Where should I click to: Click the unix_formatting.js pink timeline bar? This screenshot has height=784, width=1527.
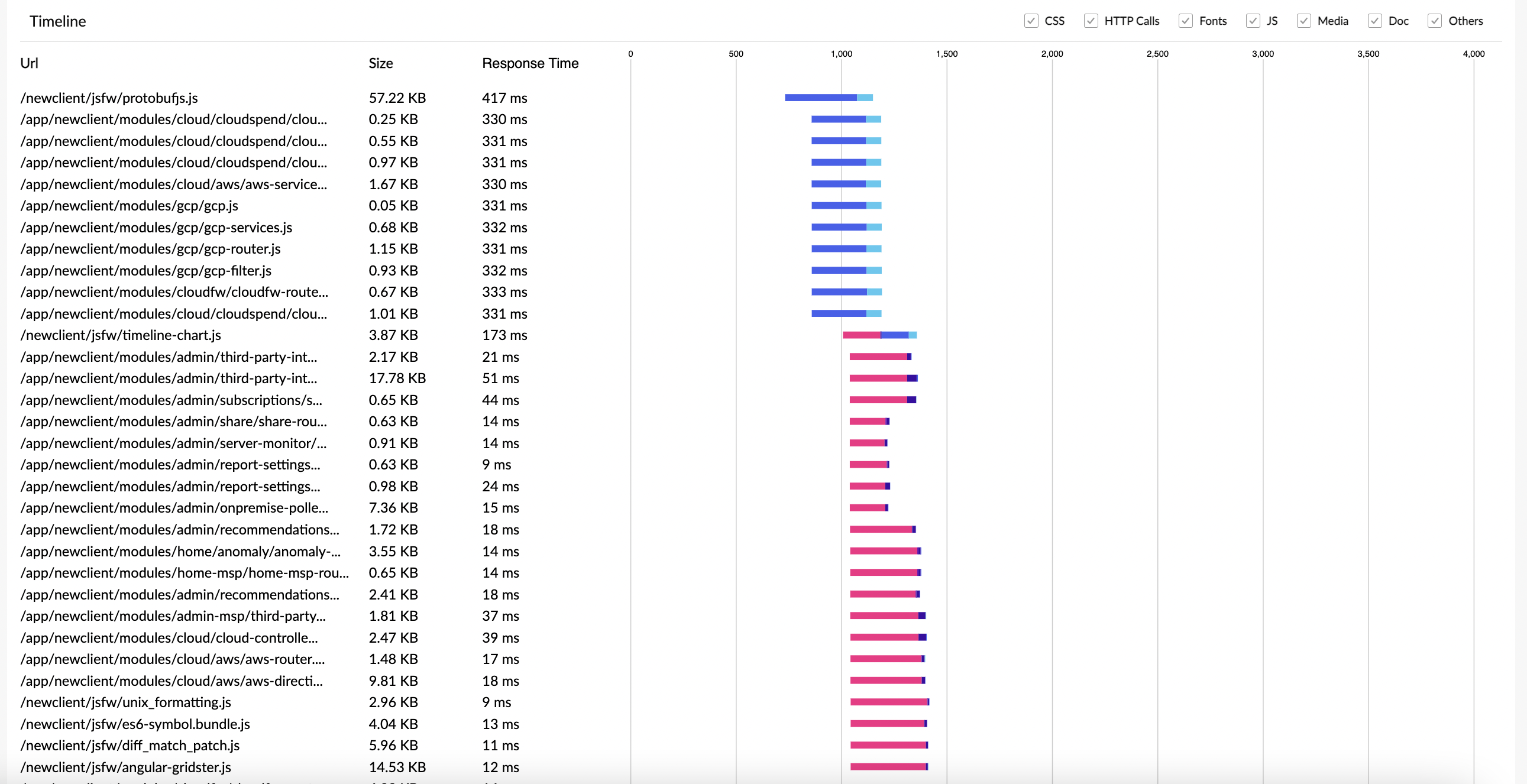point(888,702)
